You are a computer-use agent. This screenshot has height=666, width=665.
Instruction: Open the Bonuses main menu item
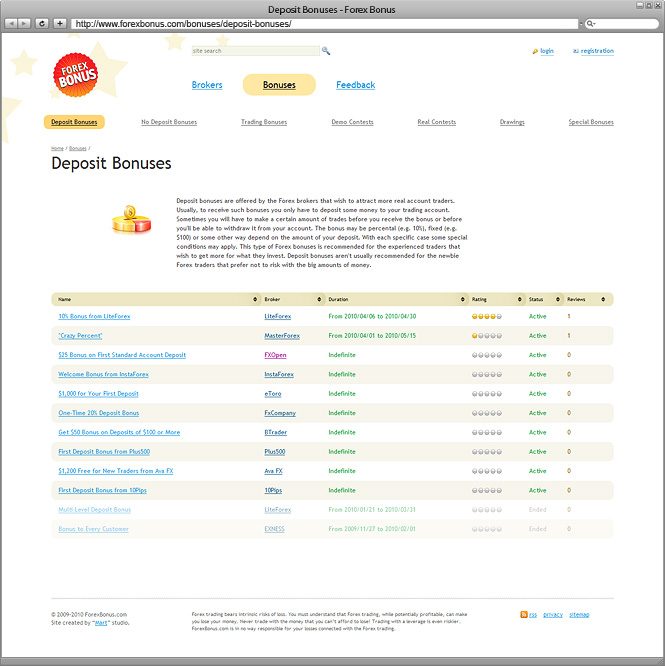pos(279,85)
